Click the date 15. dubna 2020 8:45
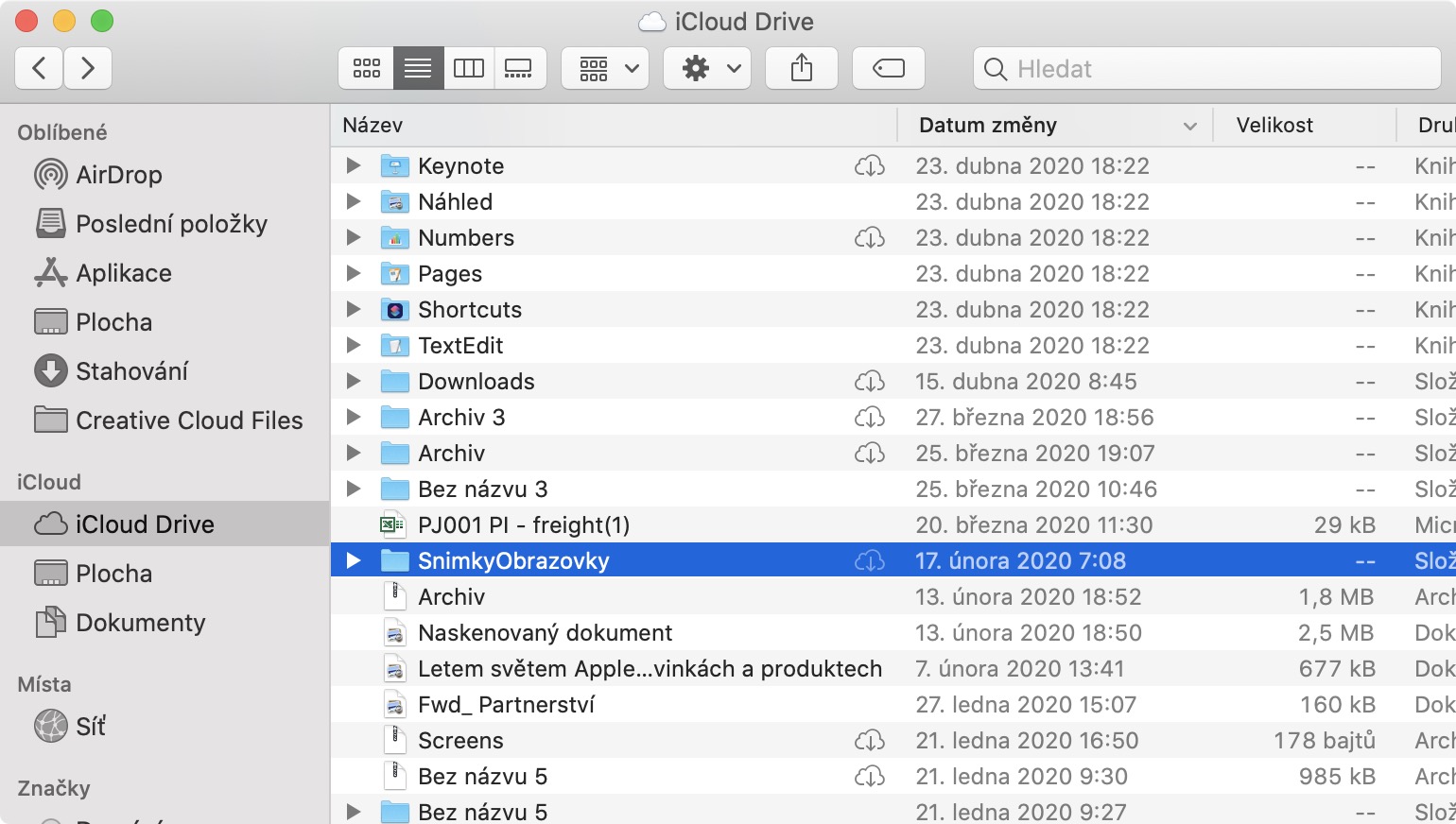This screenshot has width=1456, height=824. (x=1026, y=382)
